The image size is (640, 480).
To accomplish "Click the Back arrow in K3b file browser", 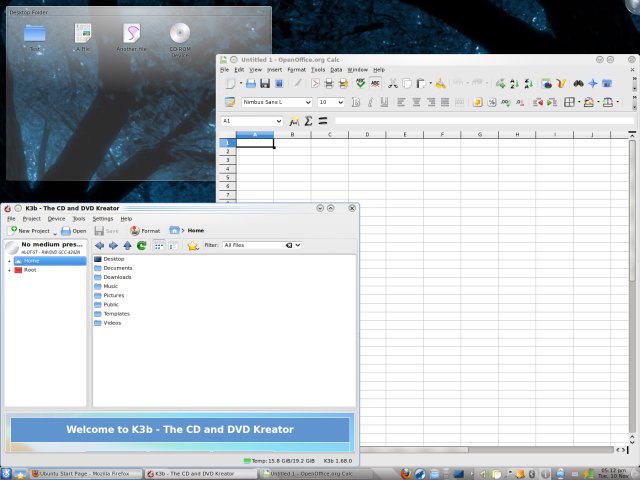I will pyautogui.click(x=99, y=245).
